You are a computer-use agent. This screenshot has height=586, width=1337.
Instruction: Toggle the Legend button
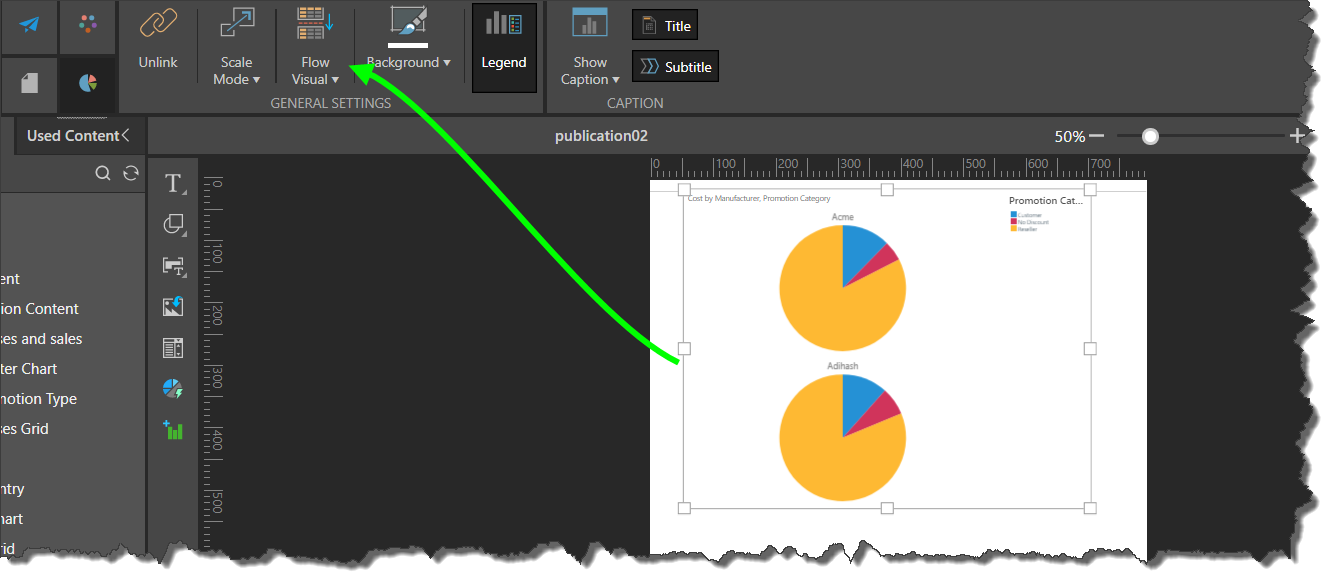[504, 46]
